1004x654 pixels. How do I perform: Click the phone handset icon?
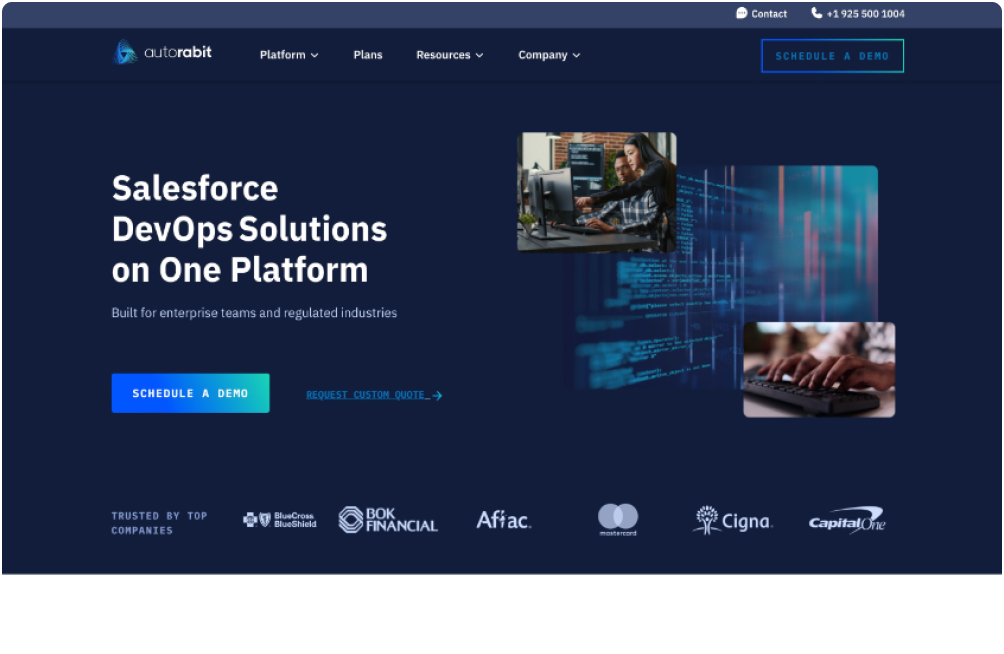pyautogui.click(x=816, y=13)
